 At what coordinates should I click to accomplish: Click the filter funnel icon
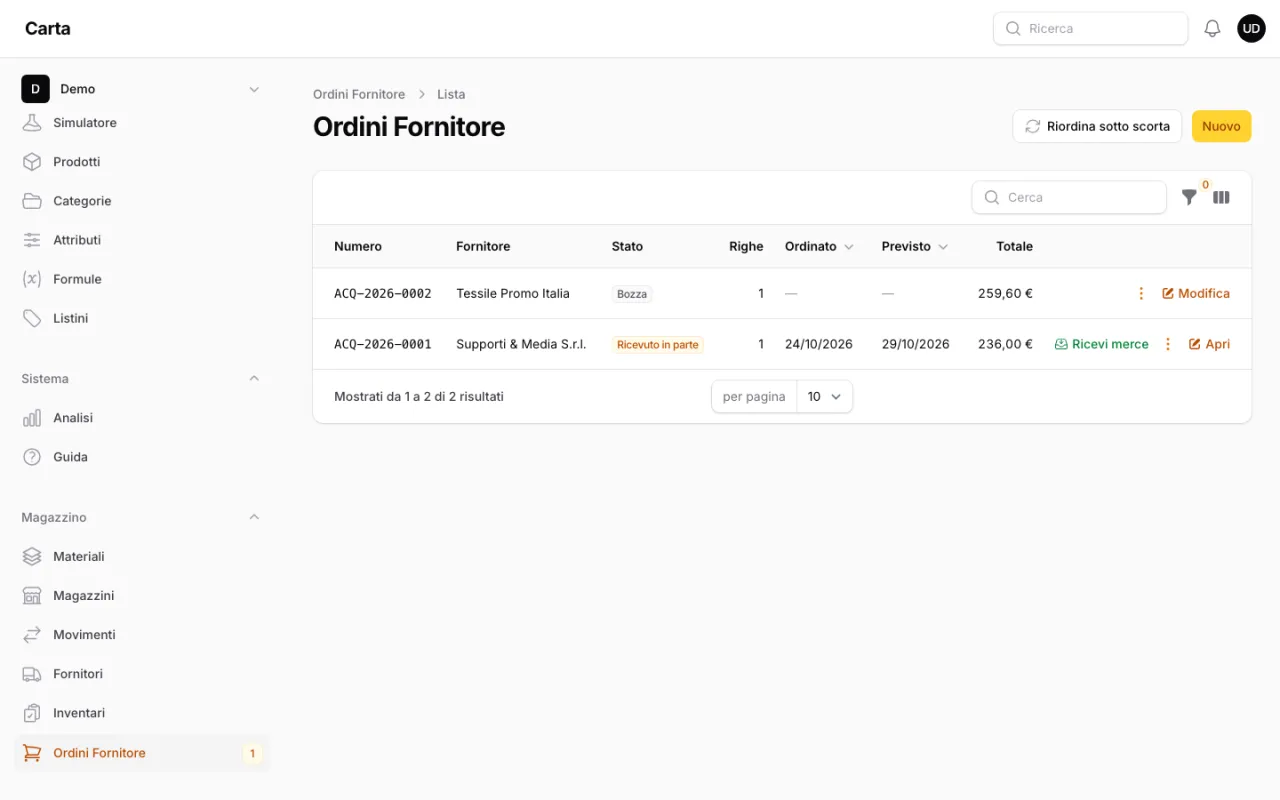[x=1189, y=197]
